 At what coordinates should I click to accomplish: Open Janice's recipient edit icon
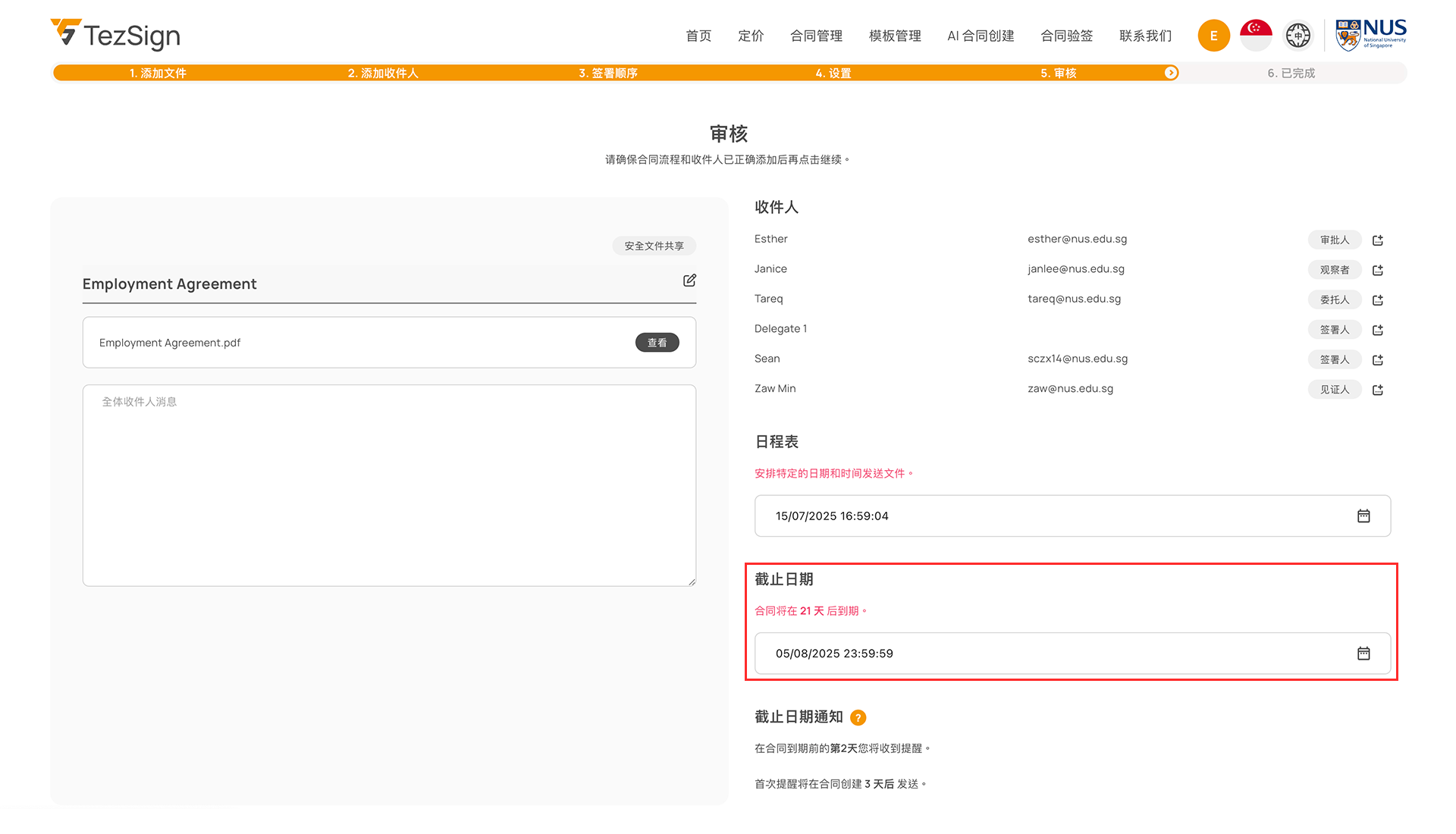coord(1378,270)
